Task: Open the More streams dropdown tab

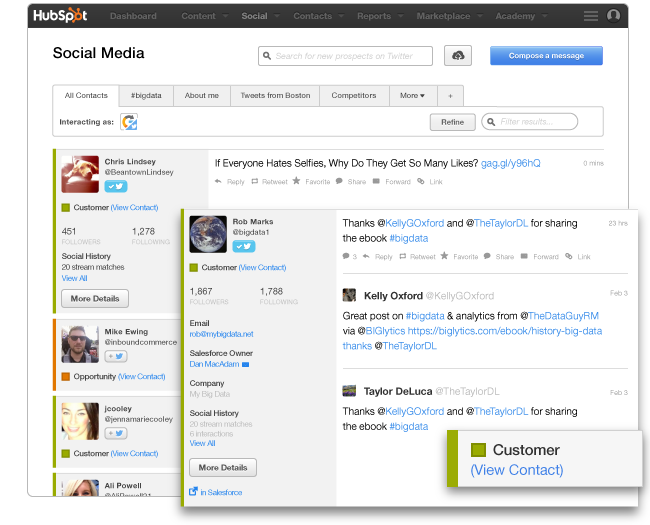Action: click(x=413, y=96)
